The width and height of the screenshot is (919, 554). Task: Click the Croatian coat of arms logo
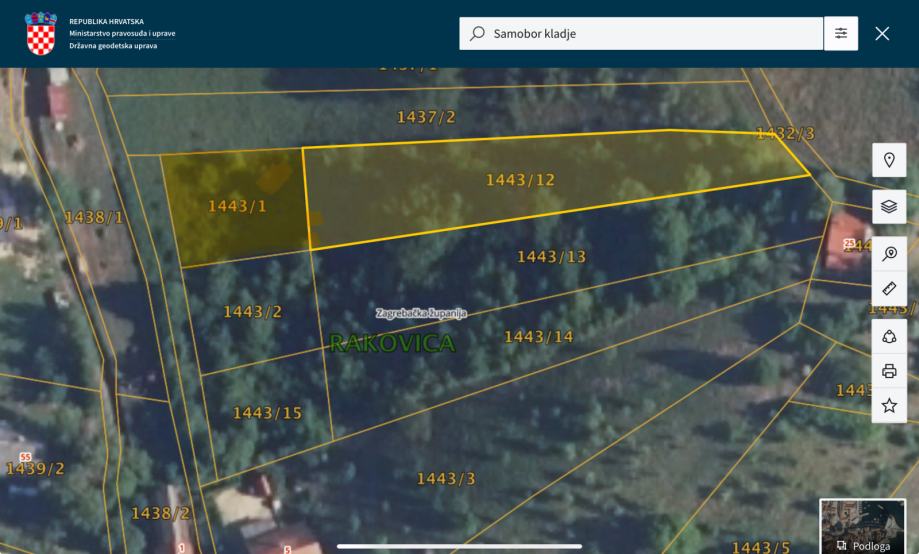pos(40,34)
